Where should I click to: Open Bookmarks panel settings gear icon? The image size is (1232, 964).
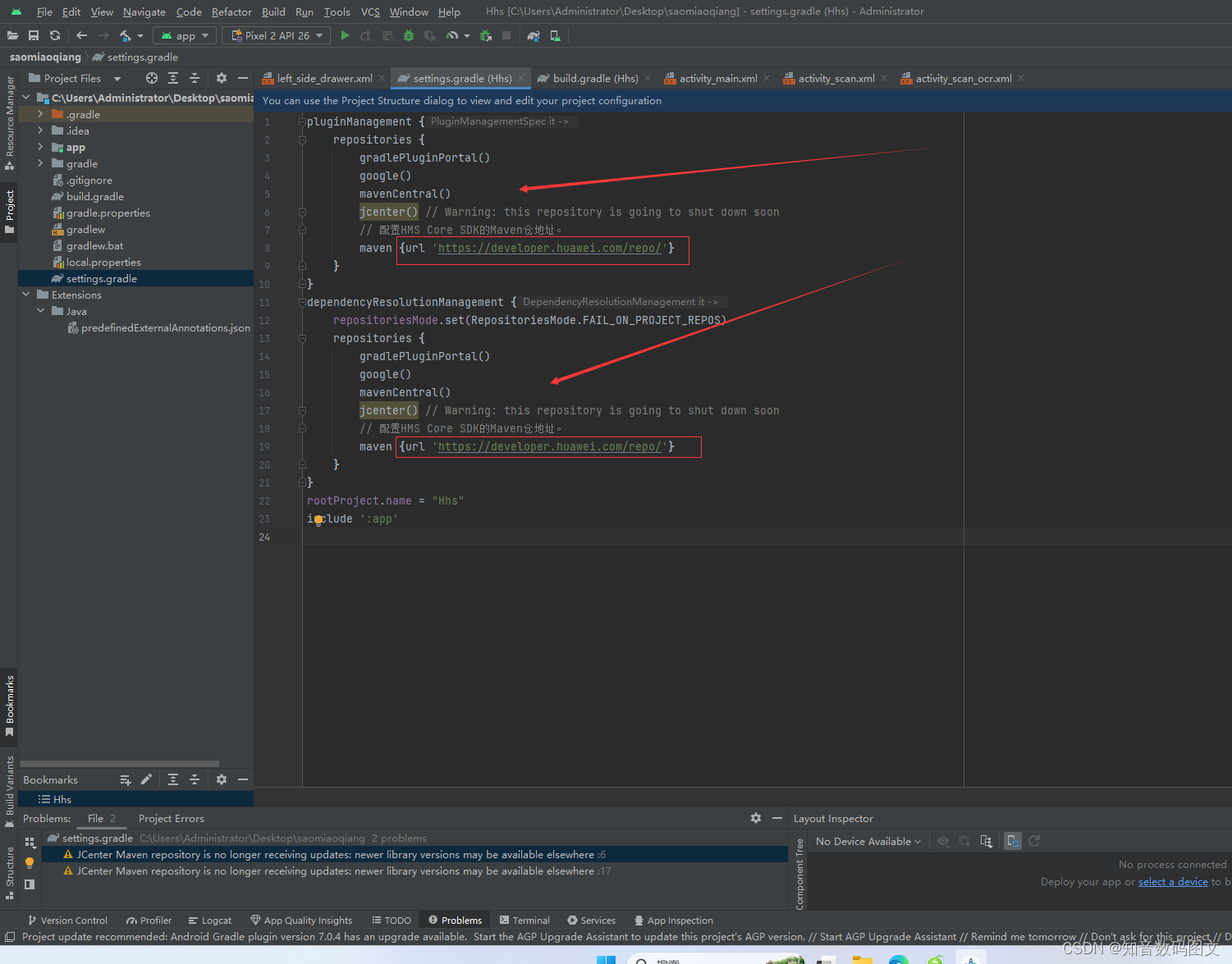click(x=220, y=779)
